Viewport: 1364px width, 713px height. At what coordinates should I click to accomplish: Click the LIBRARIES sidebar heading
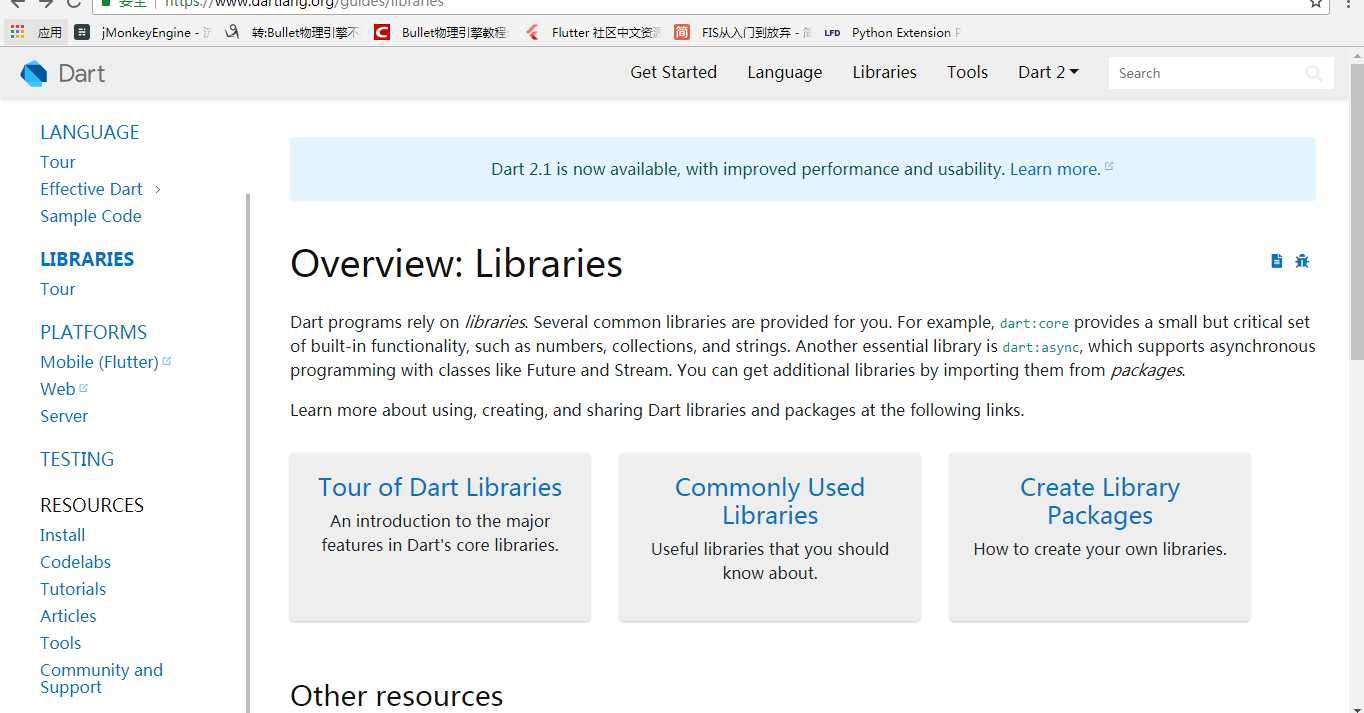87,259
